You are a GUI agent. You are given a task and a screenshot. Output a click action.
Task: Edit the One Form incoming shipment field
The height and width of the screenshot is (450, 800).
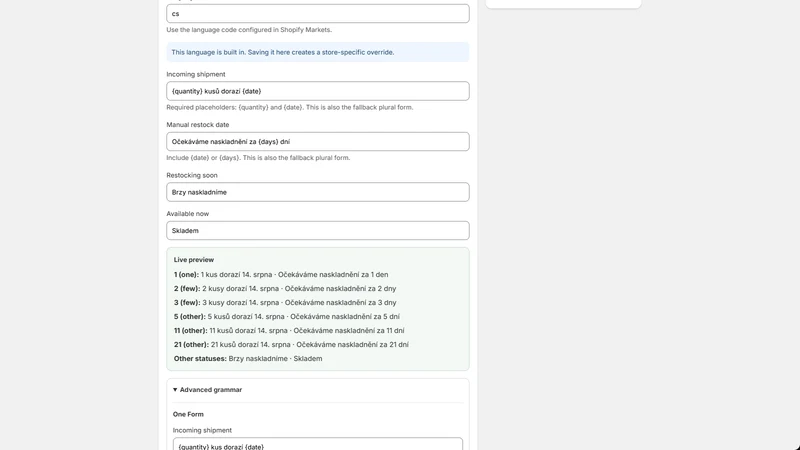coord(317,444)
